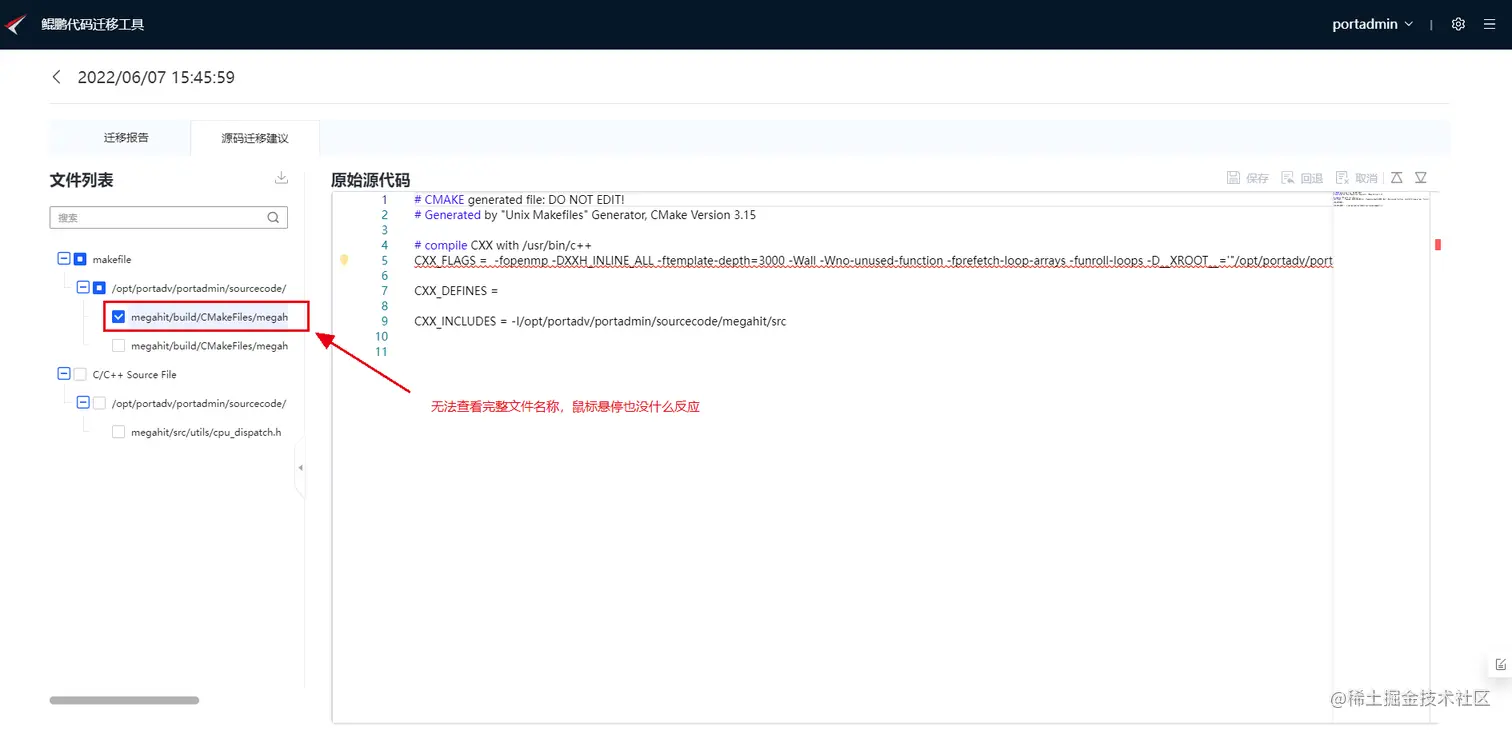Click the 保存 save button
1512x730 pixels.
1248,178
